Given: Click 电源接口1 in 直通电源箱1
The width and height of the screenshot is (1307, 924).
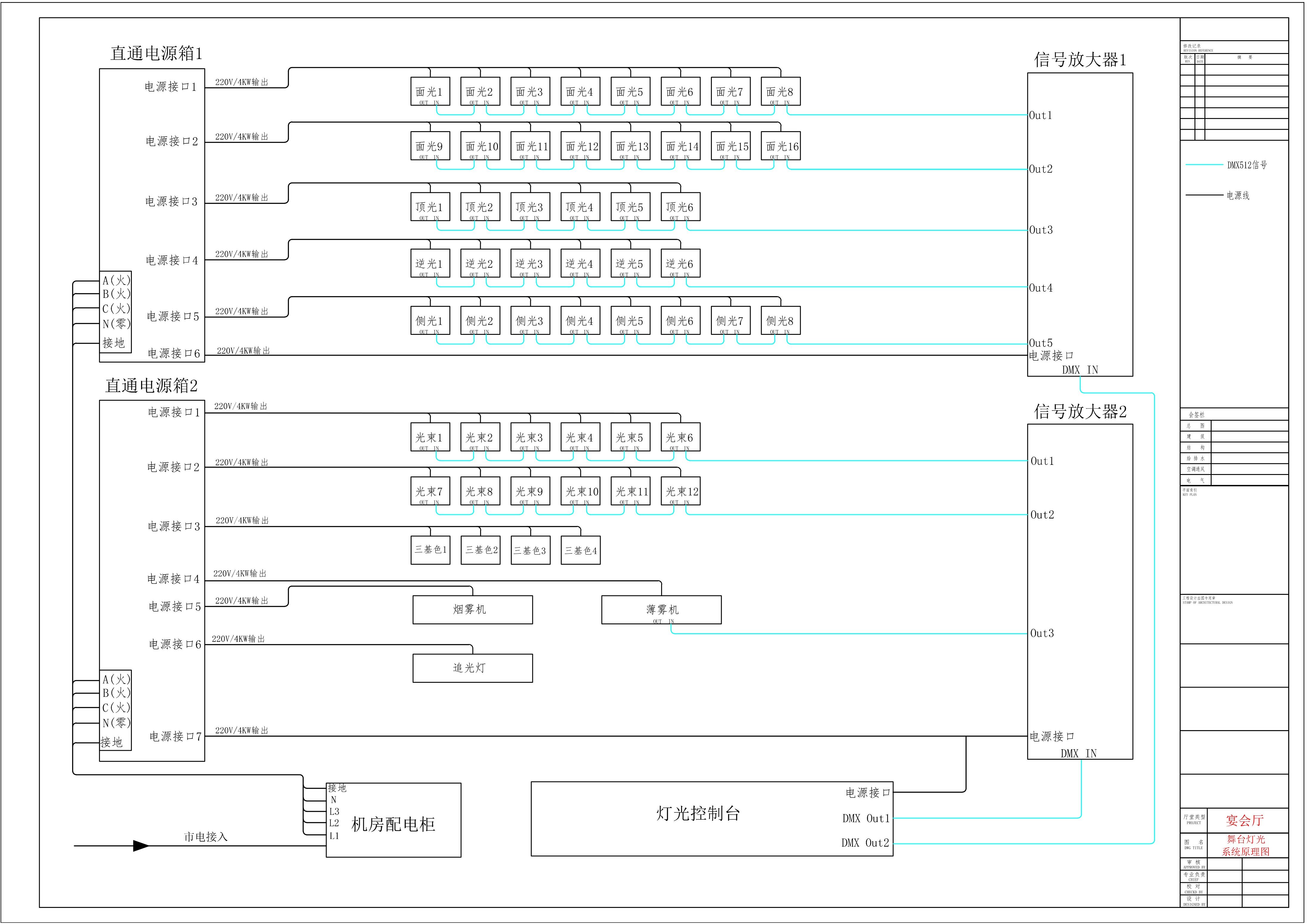Looking at the screenshot, I should click(x=170, y=86).
